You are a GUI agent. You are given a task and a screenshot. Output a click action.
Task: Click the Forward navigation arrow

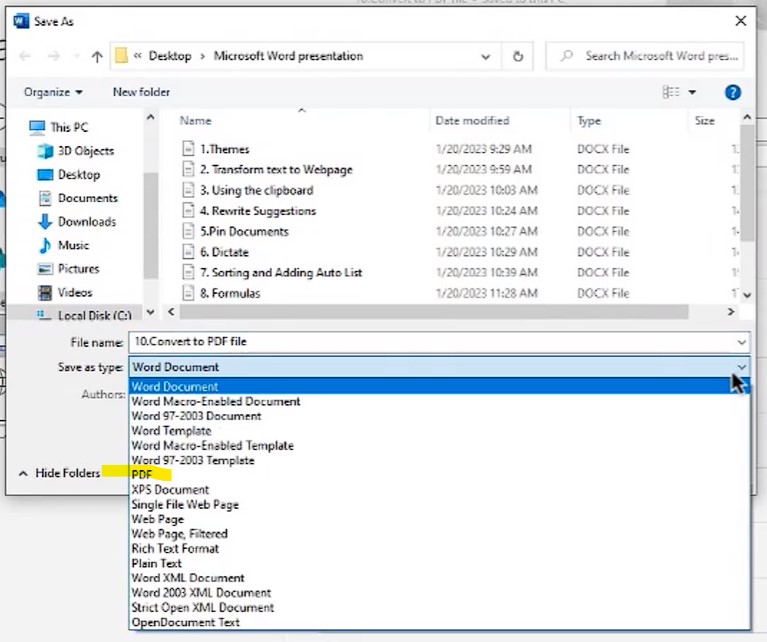pyautogui.click(x=53, y=56)
